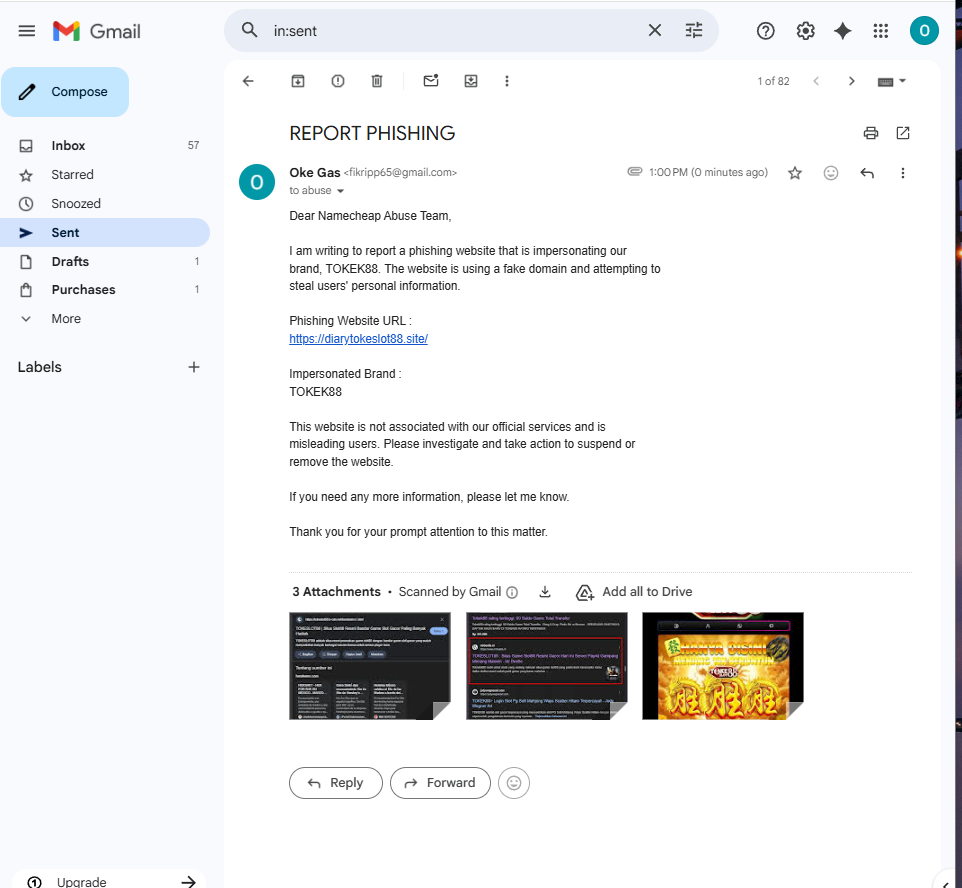Open the main menu hamburger icon
This screenshot has width=962, height=888.
tap(26, 31)
